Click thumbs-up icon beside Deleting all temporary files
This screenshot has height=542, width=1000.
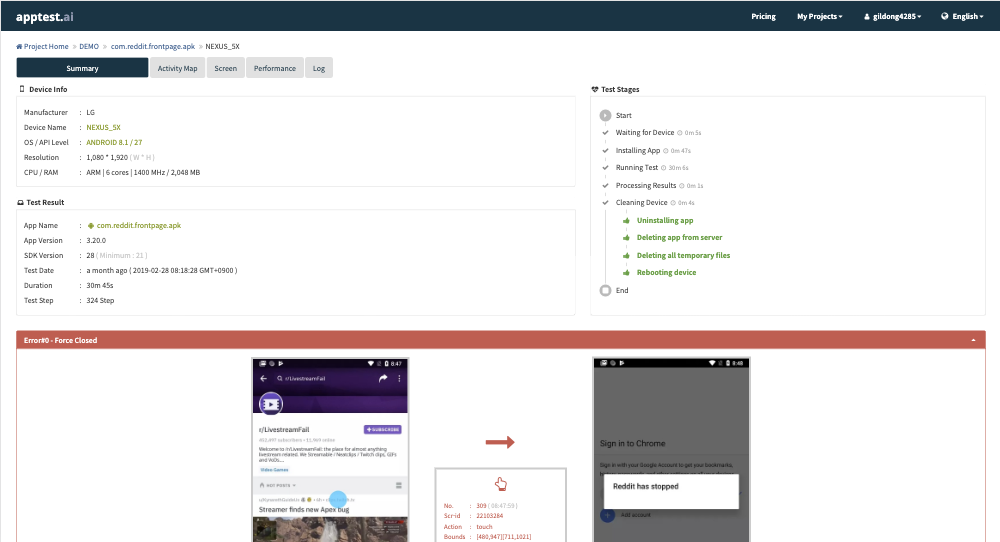click(x=626, y=256)
